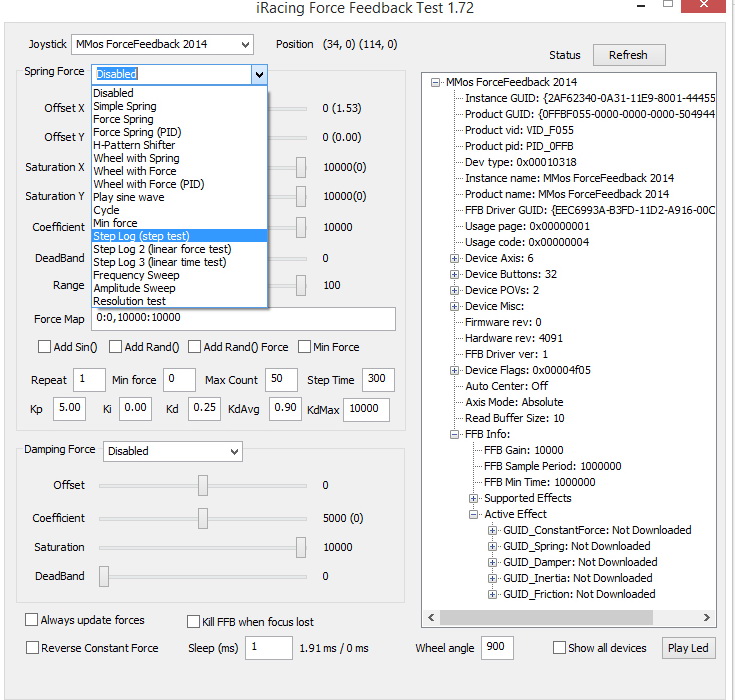Screen dimensions: 735x700
Task: Choose Play sine wave option
Action: [180, 197]
